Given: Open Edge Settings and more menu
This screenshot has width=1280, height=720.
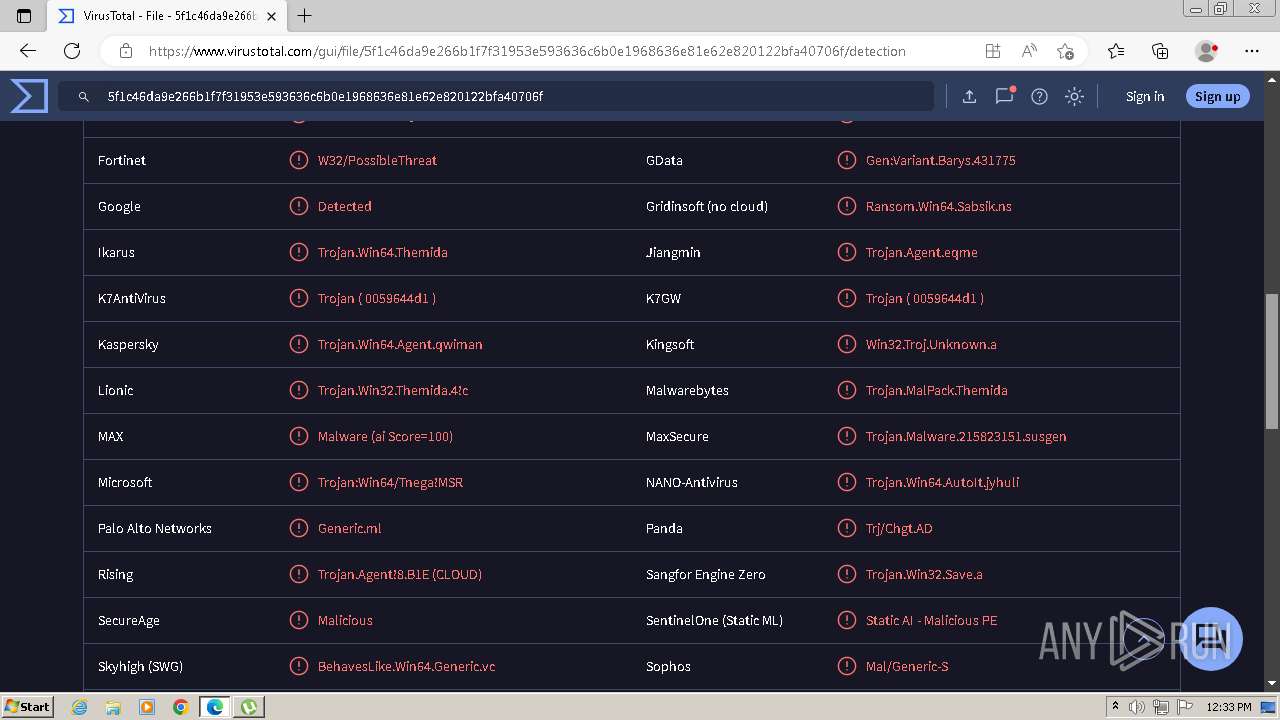Looking at the screenshot, I should 1252,51.
